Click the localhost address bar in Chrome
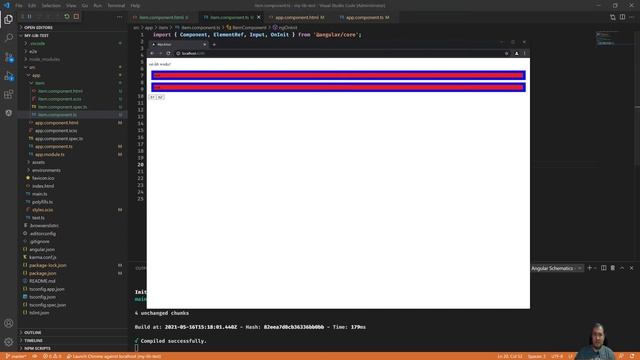The height and width of the screenshot is (360, 640). [x=339, y=53]
